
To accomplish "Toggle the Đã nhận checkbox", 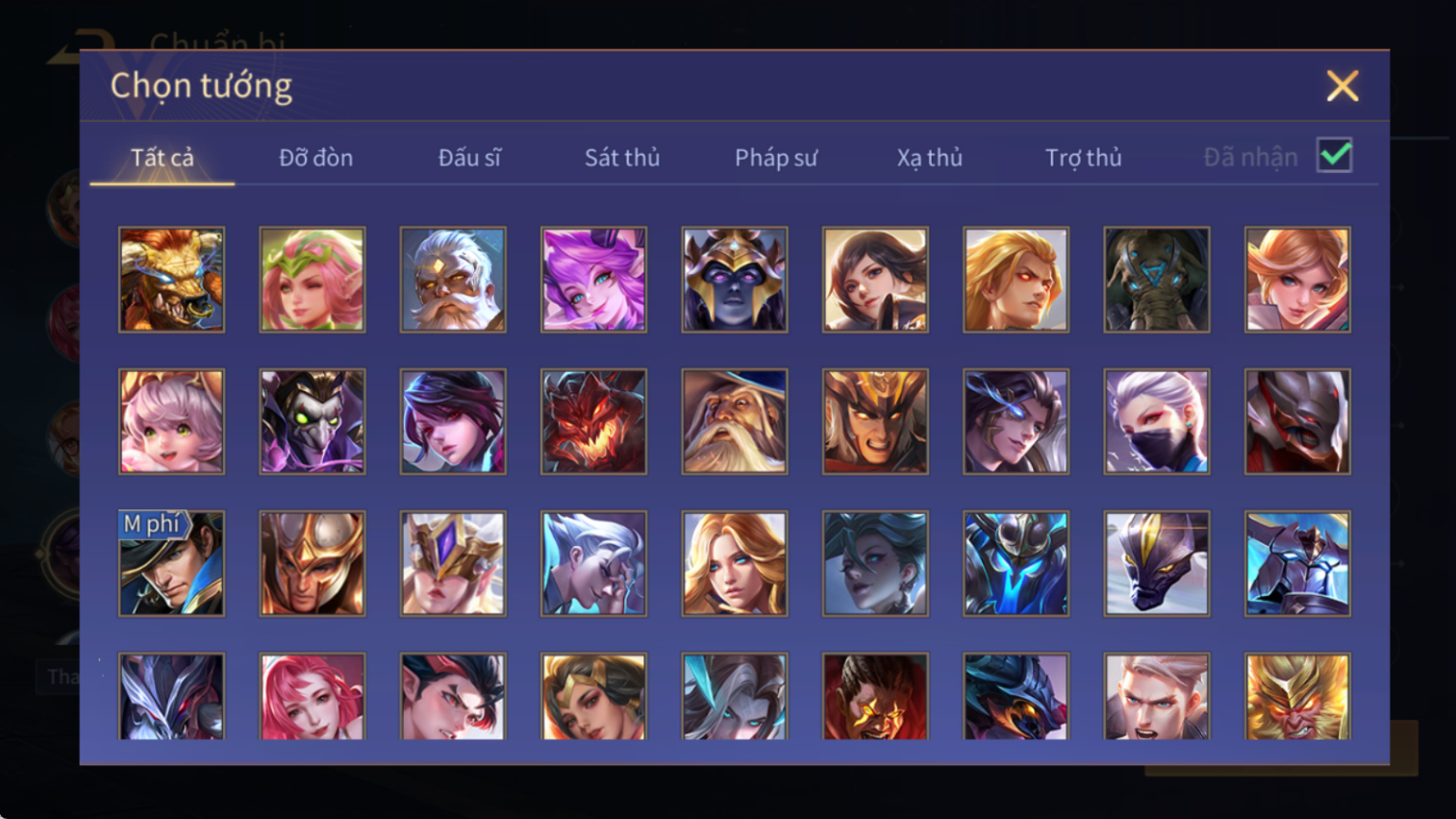I will [x=1335, y=156].
